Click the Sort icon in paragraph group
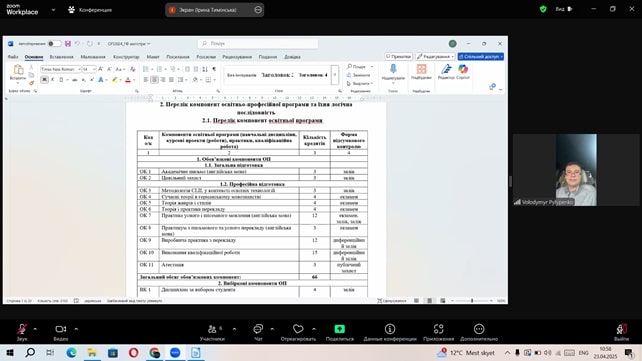Viewport: 642px width, 361px height. (x=205, y=69)
